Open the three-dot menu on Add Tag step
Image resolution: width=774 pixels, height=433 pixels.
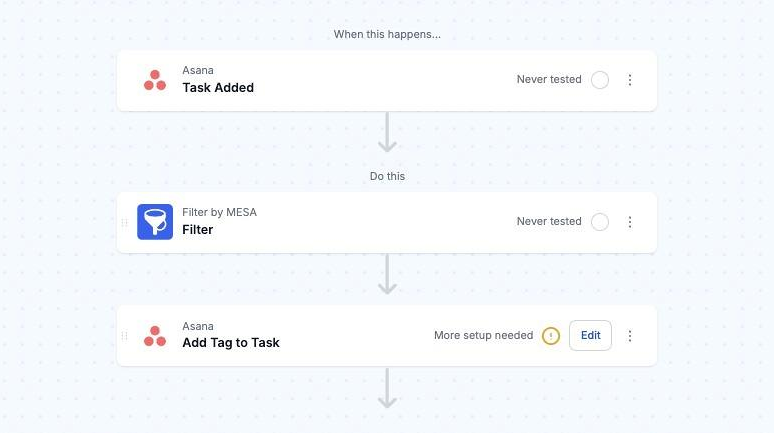(x=630, y=336)
